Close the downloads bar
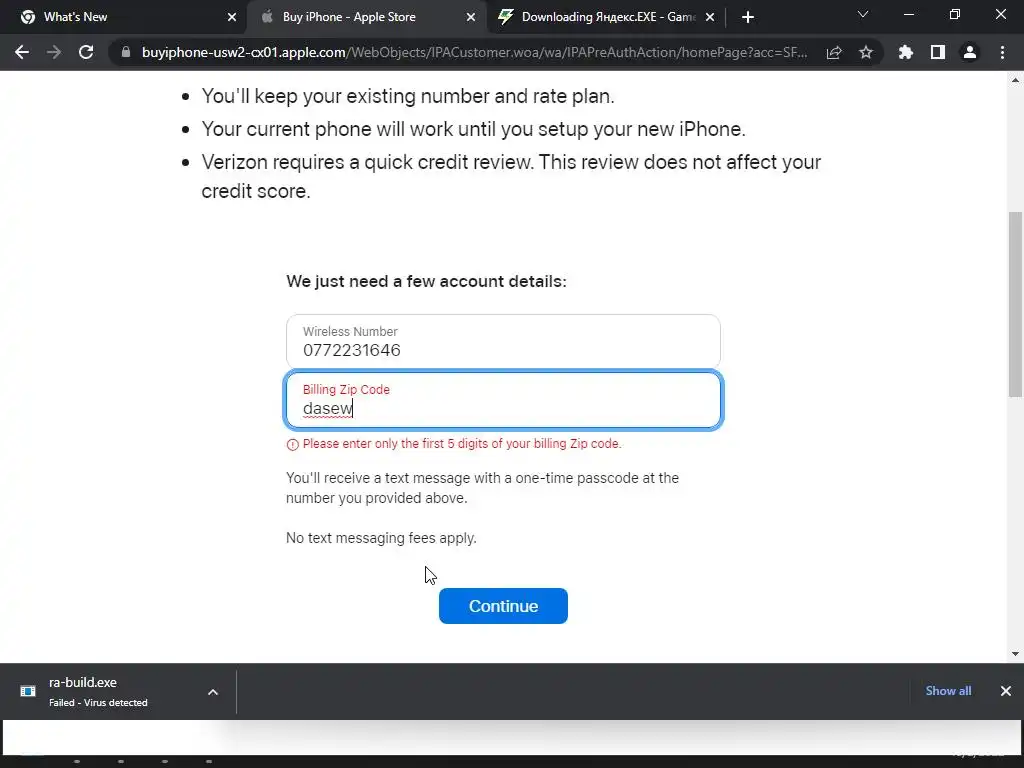Image resolution: width=1024 pixels, height=768 pixels. [x=1006, y=691]
